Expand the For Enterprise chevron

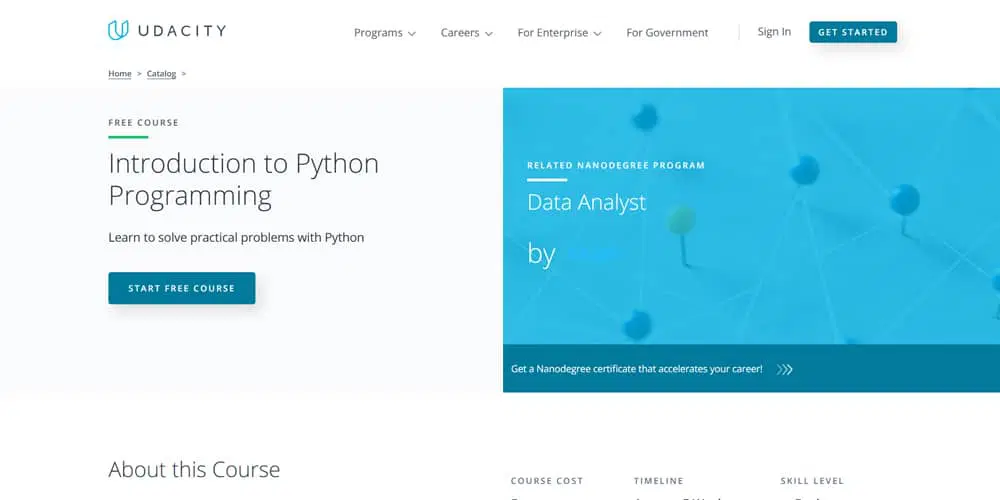point(598,34)
